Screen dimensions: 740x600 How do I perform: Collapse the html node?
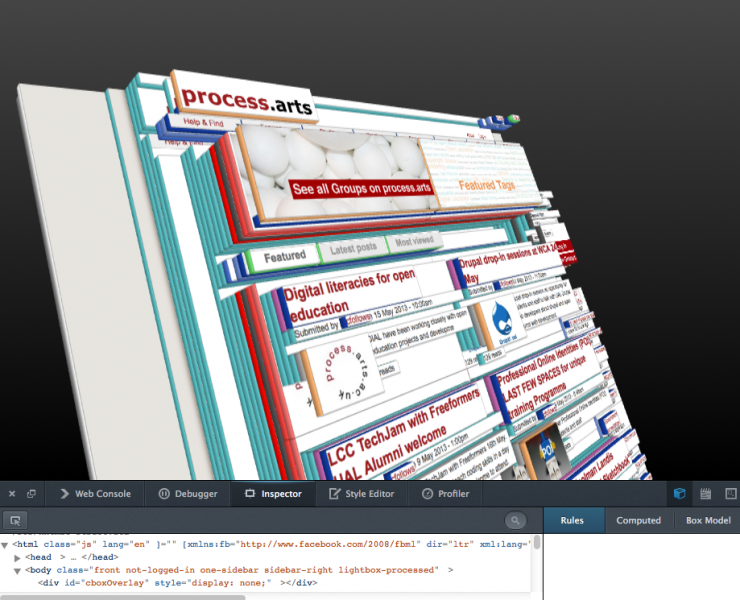[5, 545]
